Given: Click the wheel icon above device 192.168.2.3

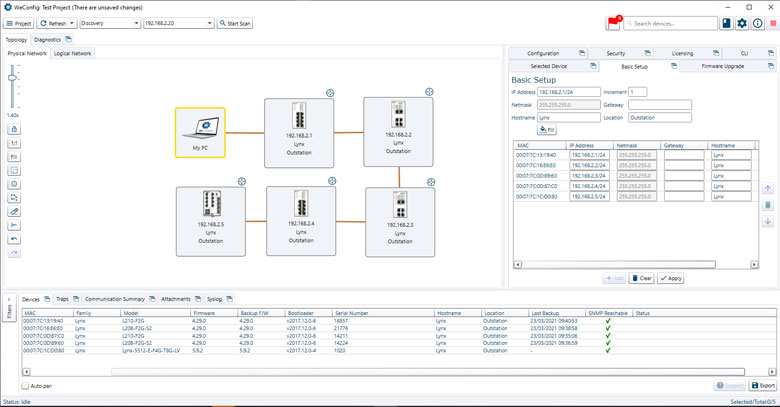Looking at the screenshot, I should click(x=431, y=182).
